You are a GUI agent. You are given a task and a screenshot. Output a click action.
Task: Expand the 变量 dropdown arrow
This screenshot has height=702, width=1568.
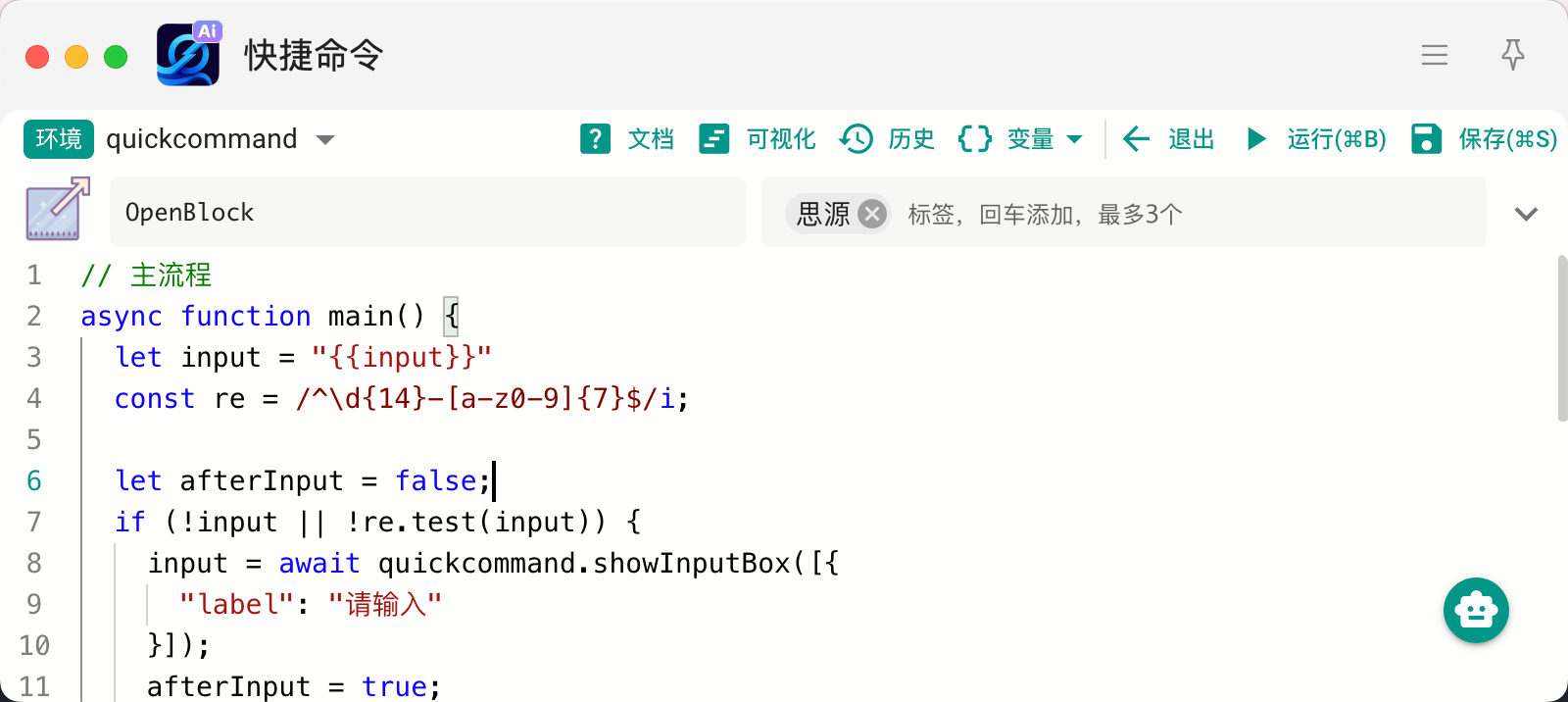[x=1074, y=139]
